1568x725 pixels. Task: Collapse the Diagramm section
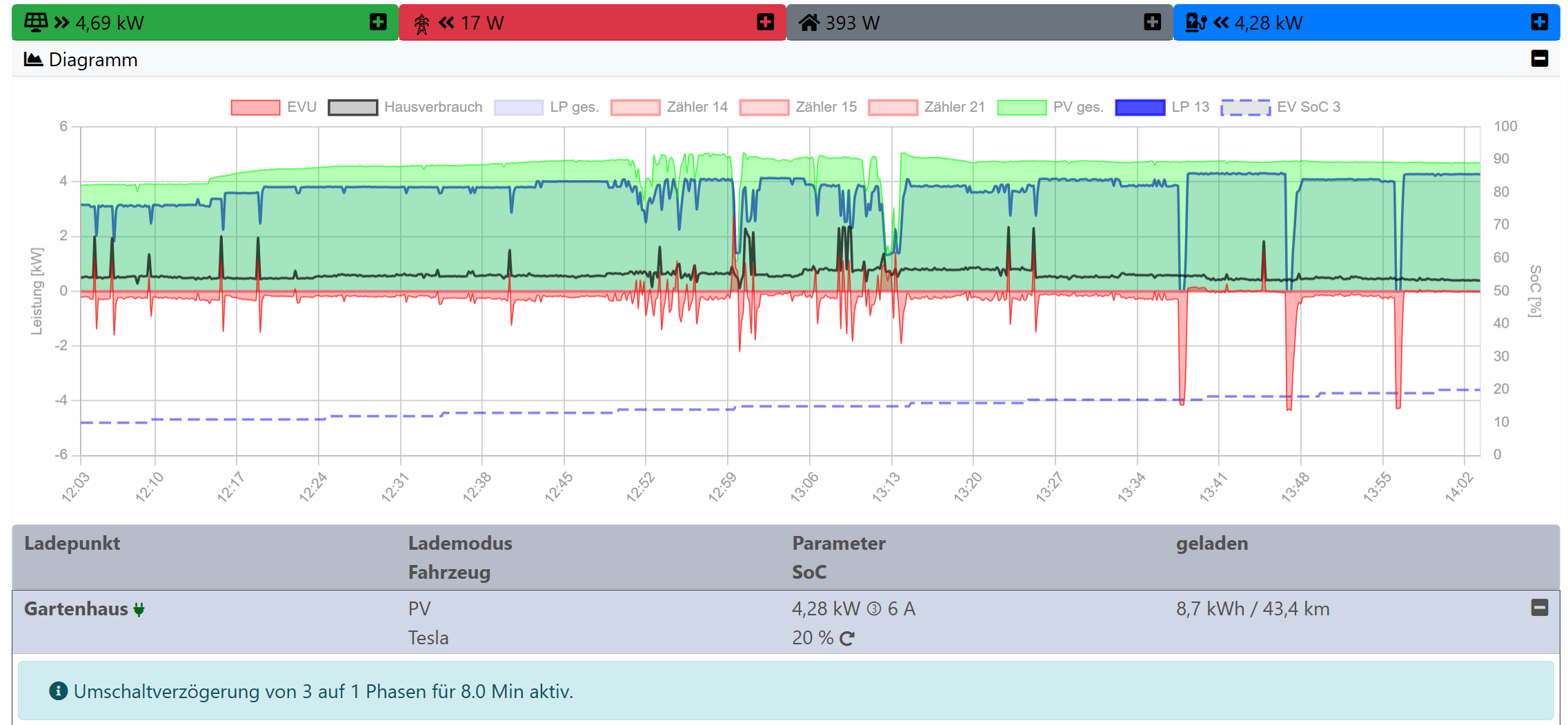point(1539,59)
